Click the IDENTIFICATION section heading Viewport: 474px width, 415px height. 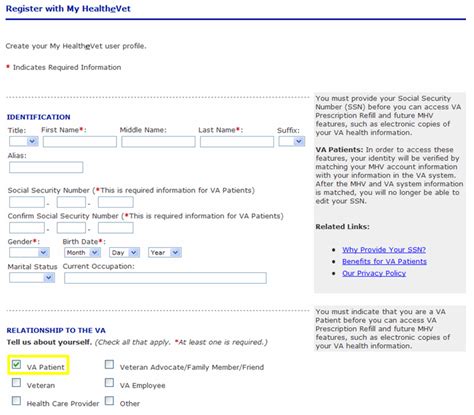click(39, 117)
